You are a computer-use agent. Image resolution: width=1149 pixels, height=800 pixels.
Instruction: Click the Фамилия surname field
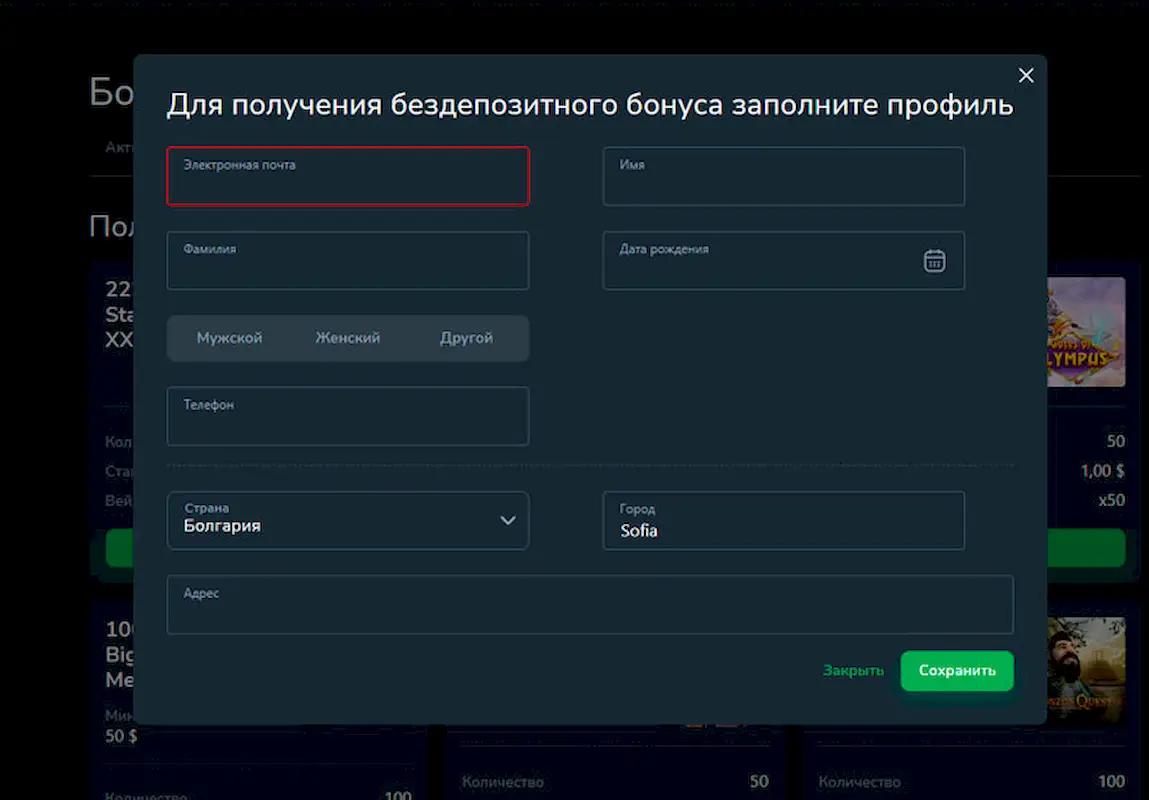click(x=347, y=261)
